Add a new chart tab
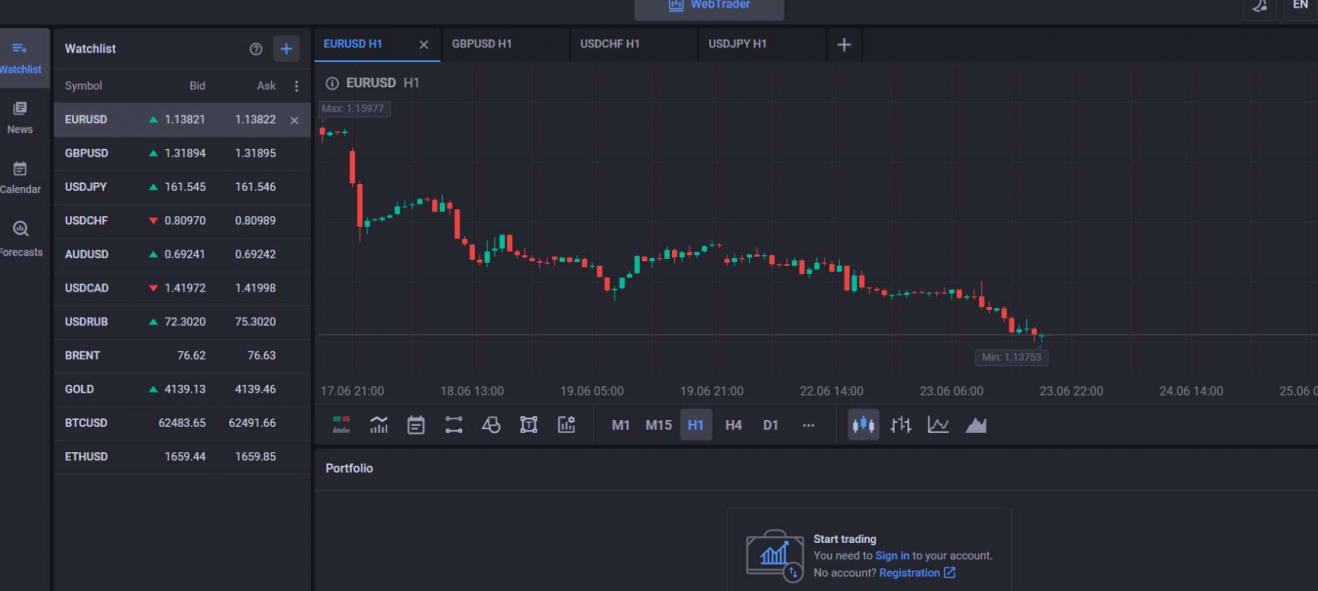 point(844,45)
